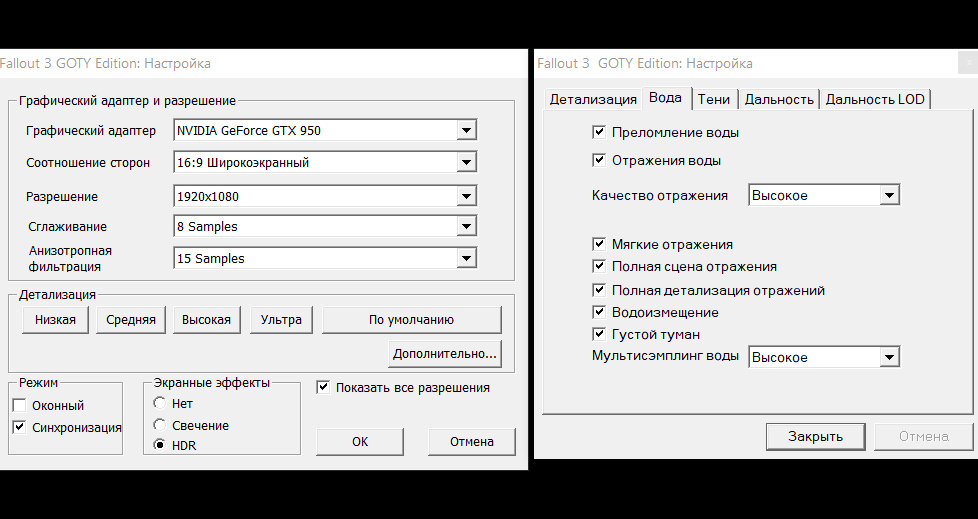Open Дополнительно... advanced settings
The image size is (978, 519).
(445, 354)
